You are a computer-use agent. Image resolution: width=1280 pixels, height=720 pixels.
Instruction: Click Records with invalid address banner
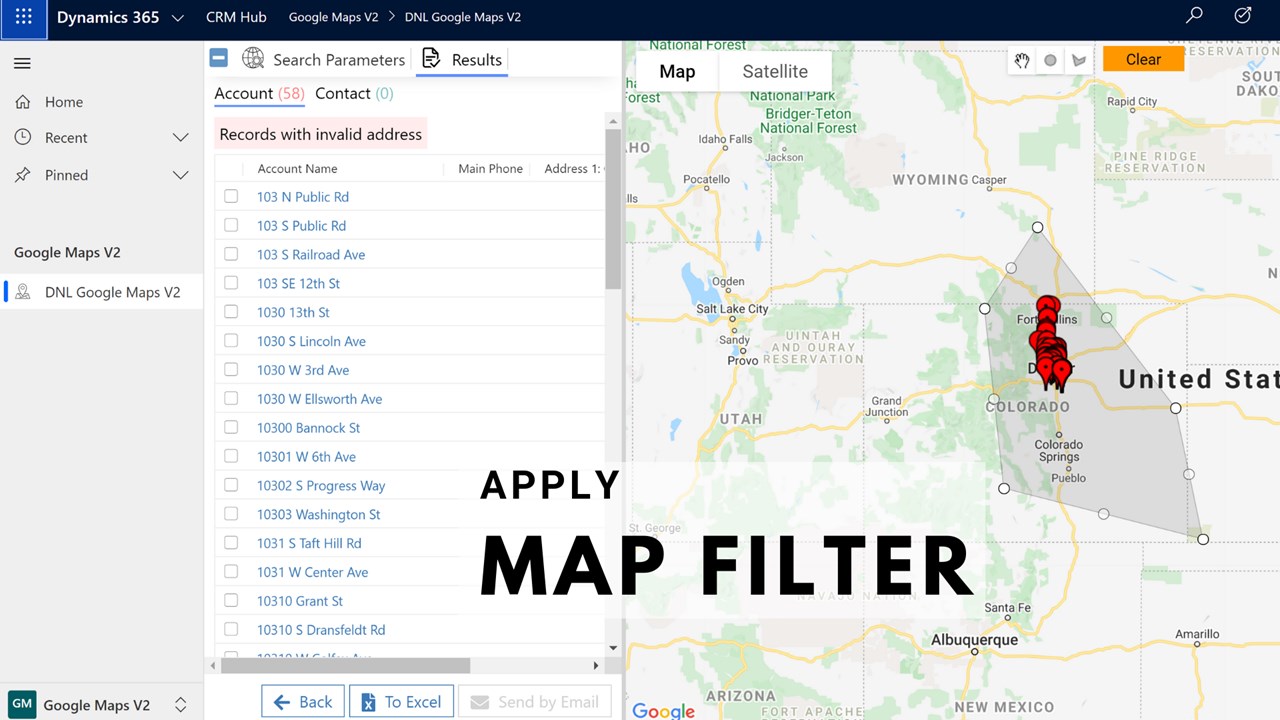click(x=321, y=134)
